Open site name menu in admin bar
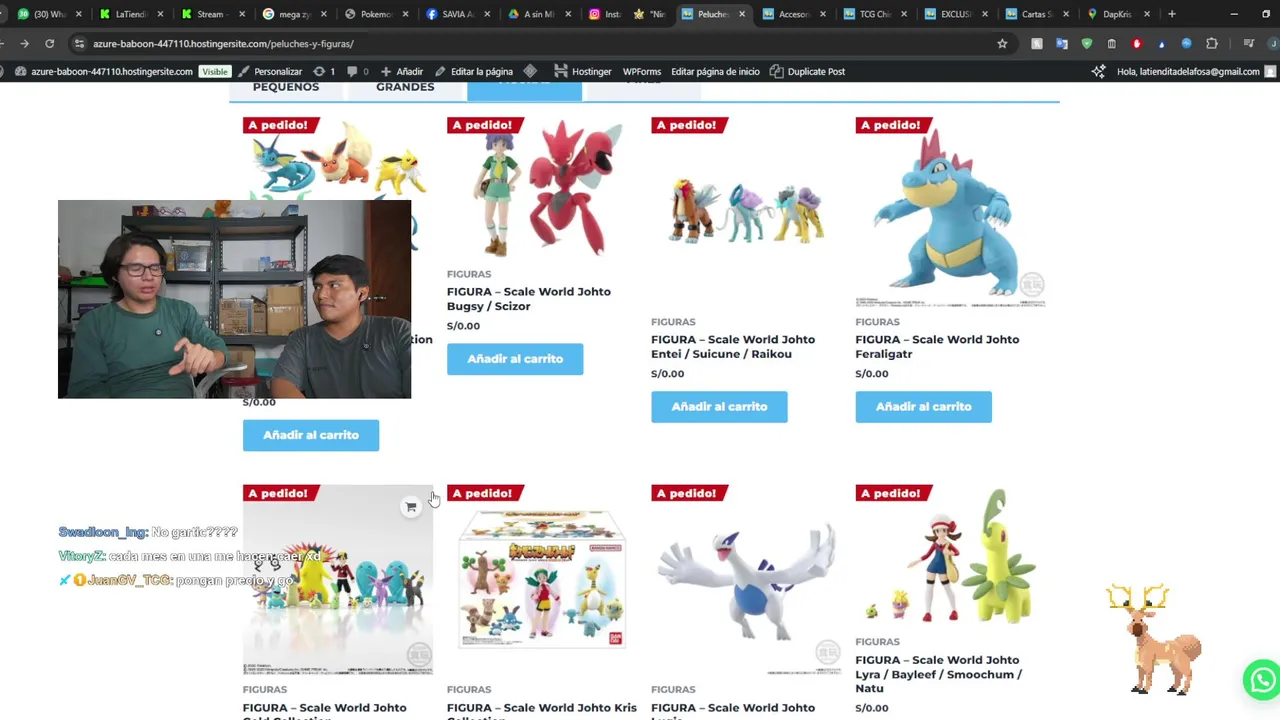 [x=103, y=72]
